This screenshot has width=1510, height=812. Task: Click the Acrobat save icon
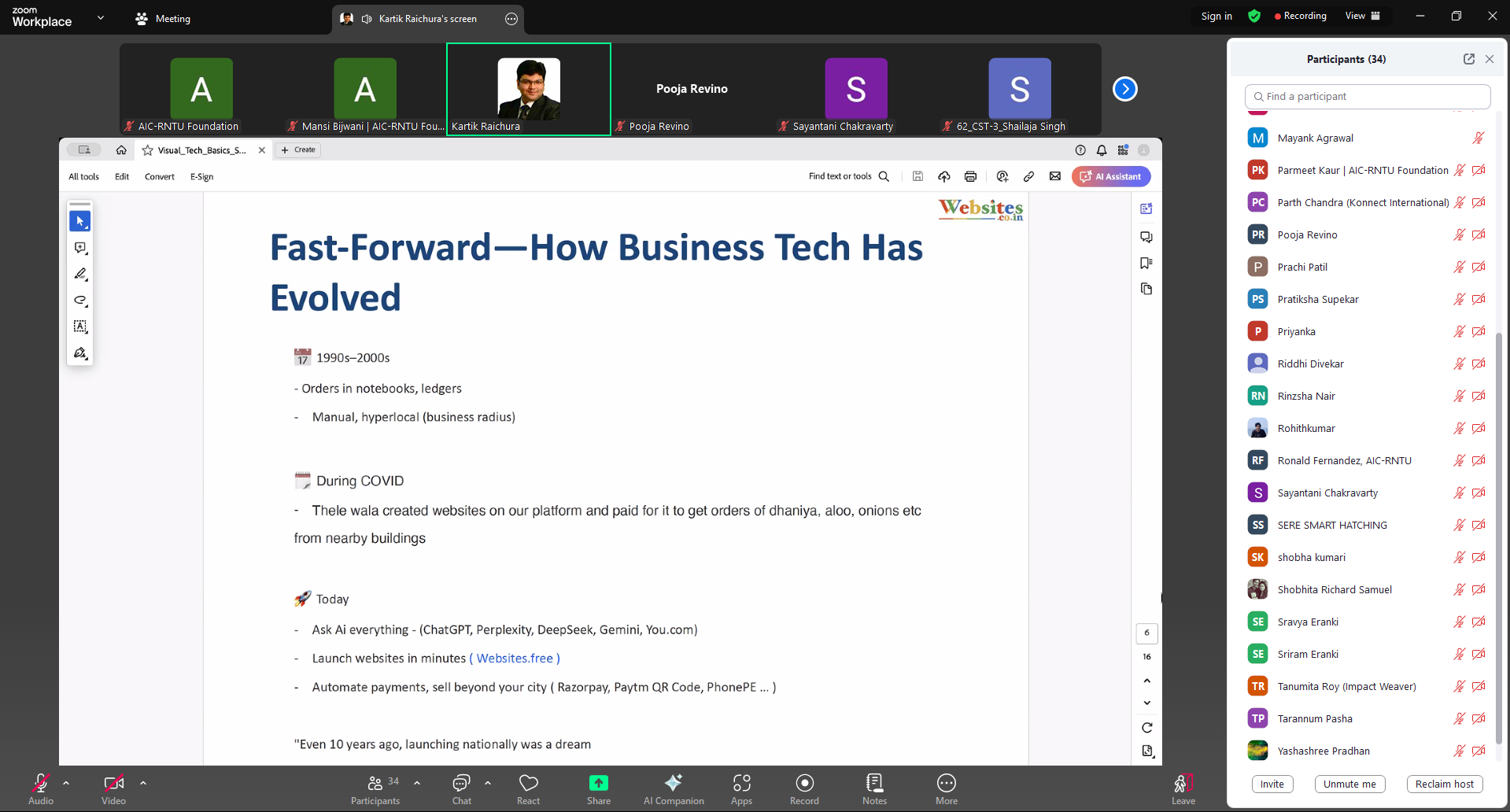917,176
